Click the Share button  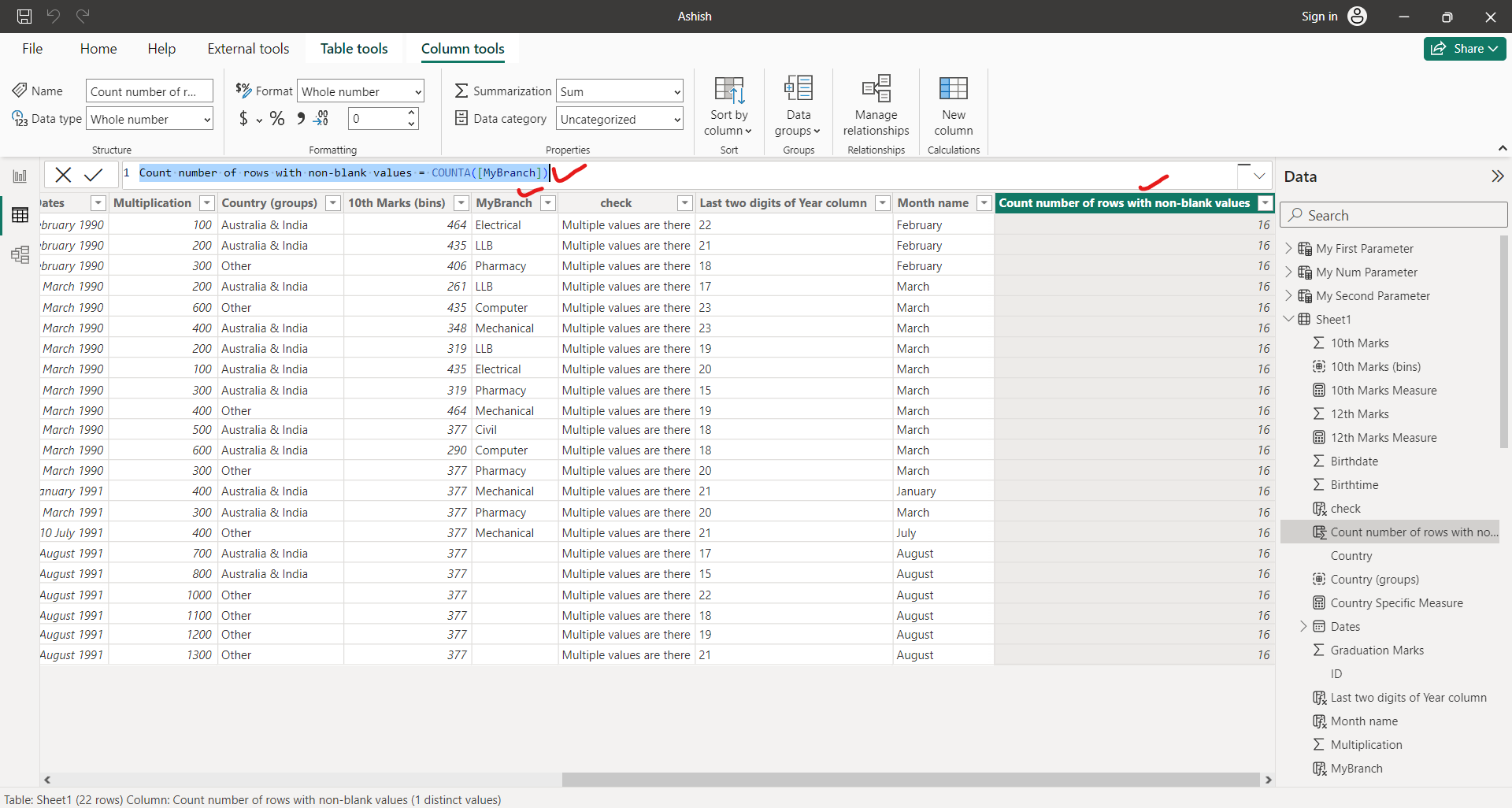click(x=1464, y=49)
